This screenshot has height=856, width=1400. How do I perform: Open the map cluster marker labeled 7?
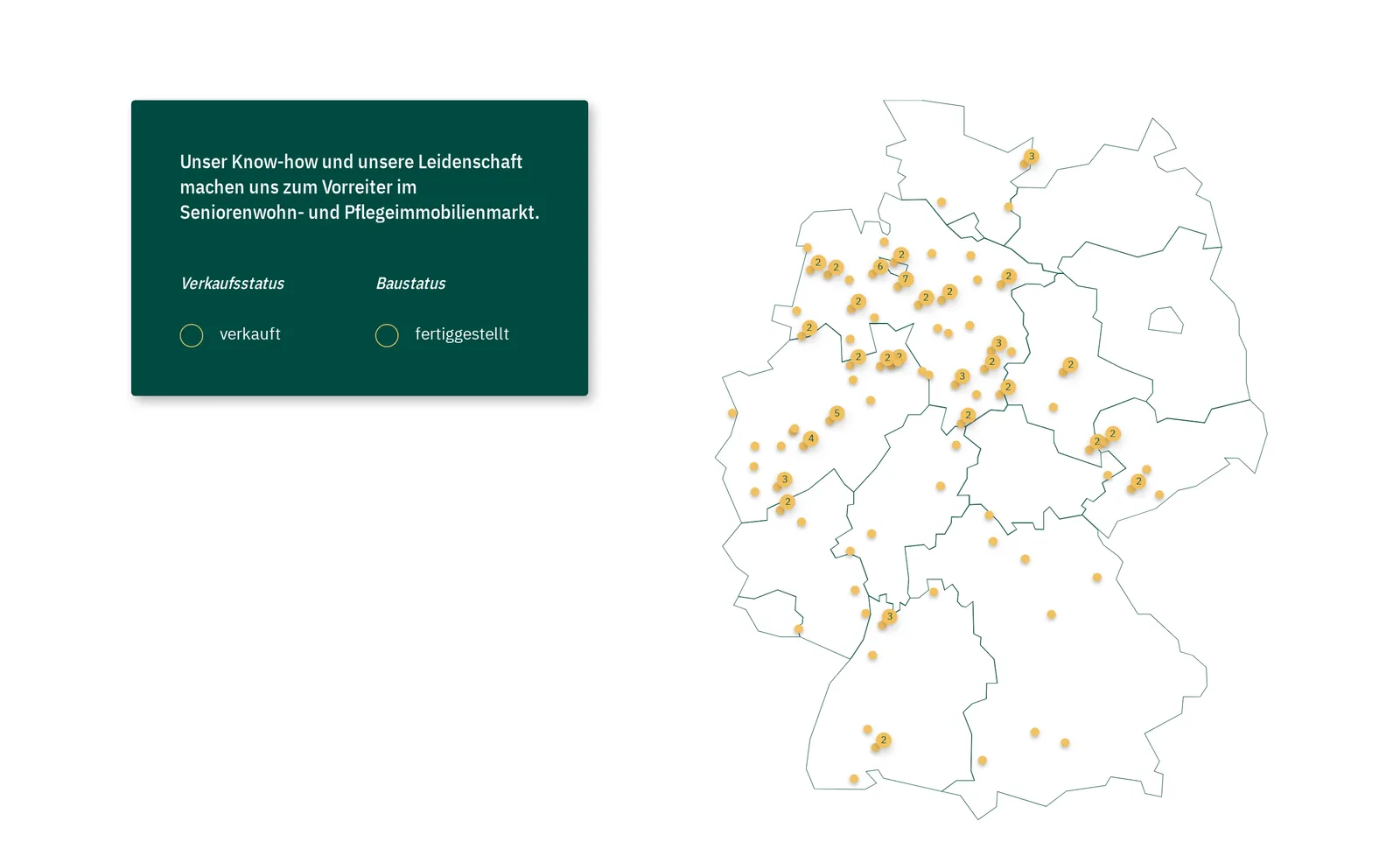906,279
